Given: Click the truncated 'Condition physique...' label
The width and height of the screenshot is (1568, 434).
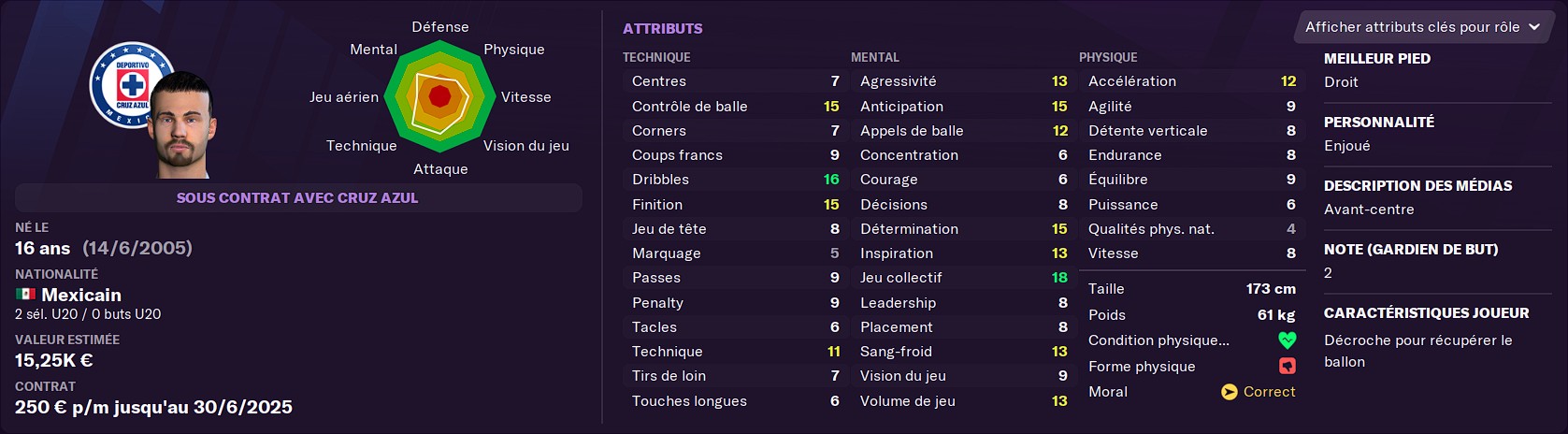Looking at the screenshot, I should [1158, 340].
